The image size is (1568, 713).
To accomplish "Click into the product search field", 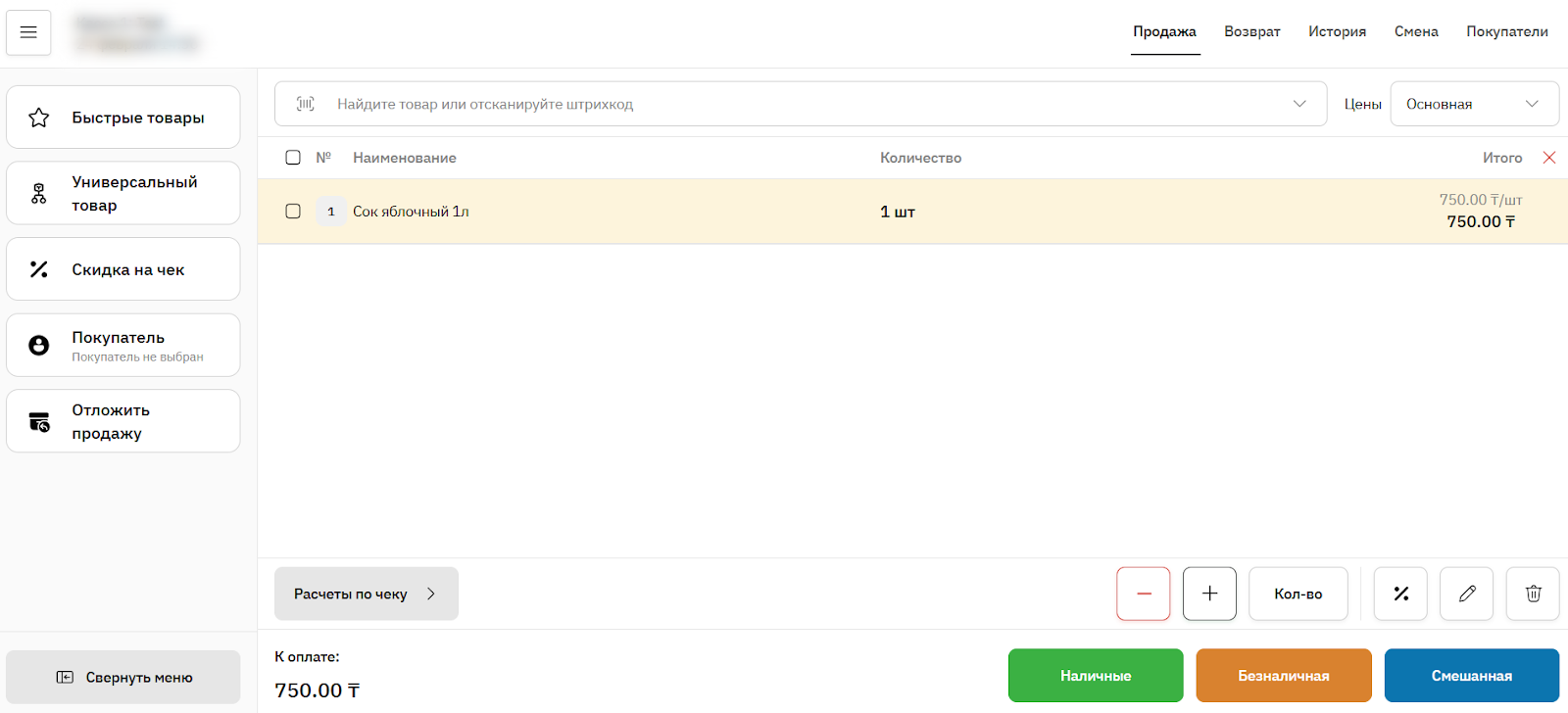I will point(784,104).
